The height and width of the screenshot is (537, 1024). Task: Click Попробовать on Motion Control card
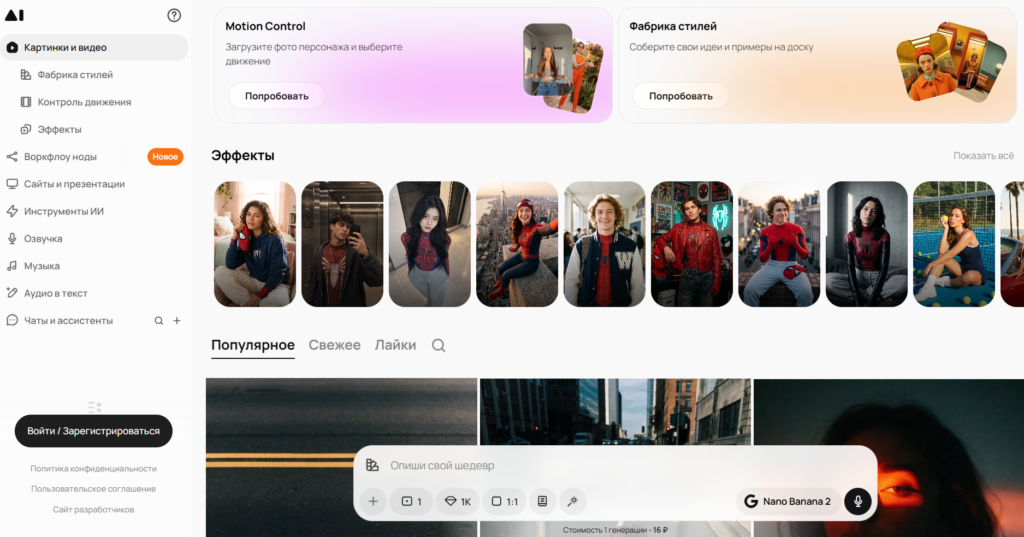277,96
